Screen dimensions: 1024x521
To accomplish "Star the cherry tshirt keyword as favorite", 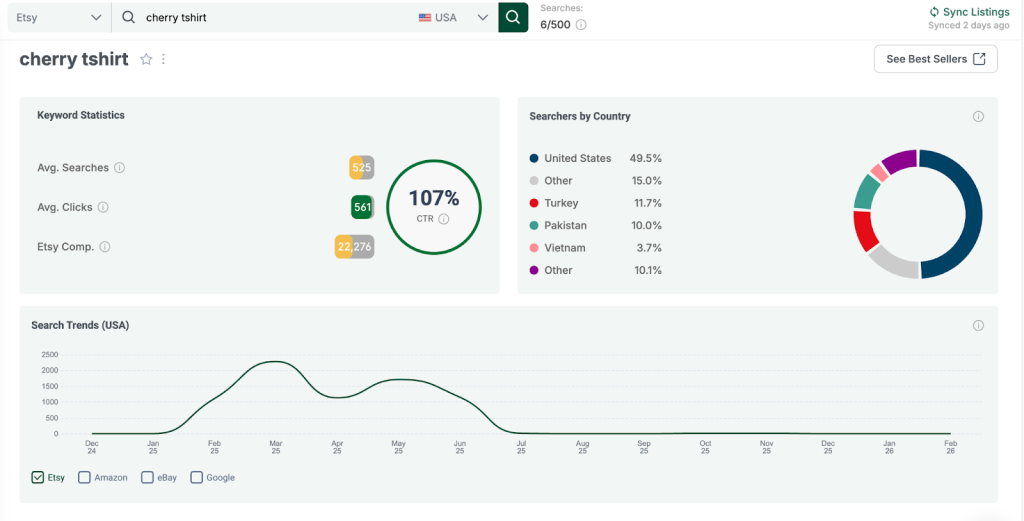I will [146, 60].
